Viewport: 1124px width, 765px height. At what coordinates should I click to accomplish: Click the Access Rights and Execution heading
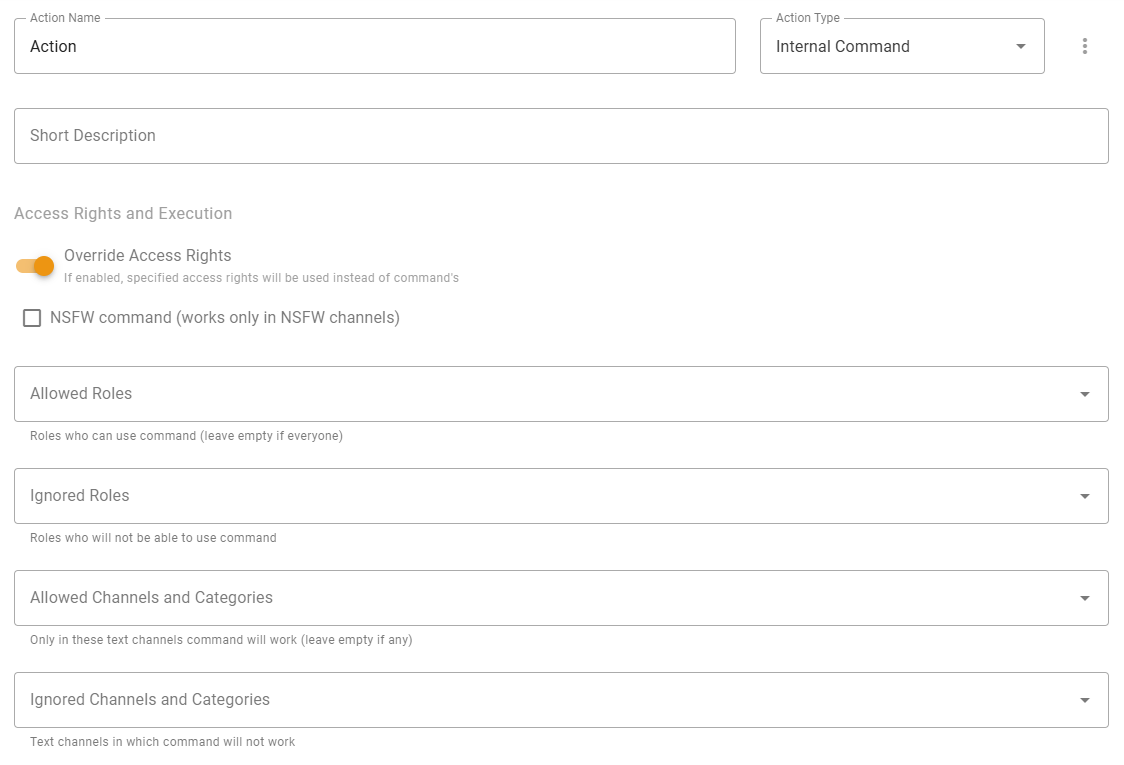click(x=123, y=213)
